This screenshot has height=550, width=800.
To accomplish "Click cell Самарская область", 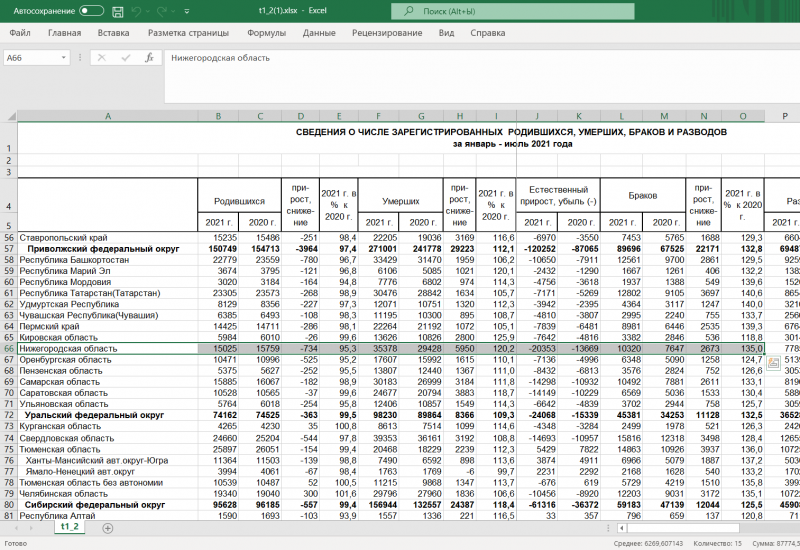I will (x=108, y=382).
